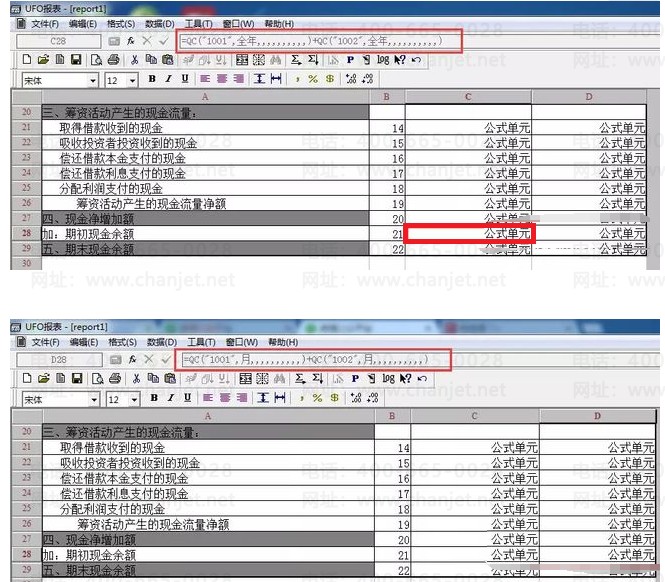Apply center alignment in upper window
Viewport: 665px width, 582px height.
pos(222,78)
